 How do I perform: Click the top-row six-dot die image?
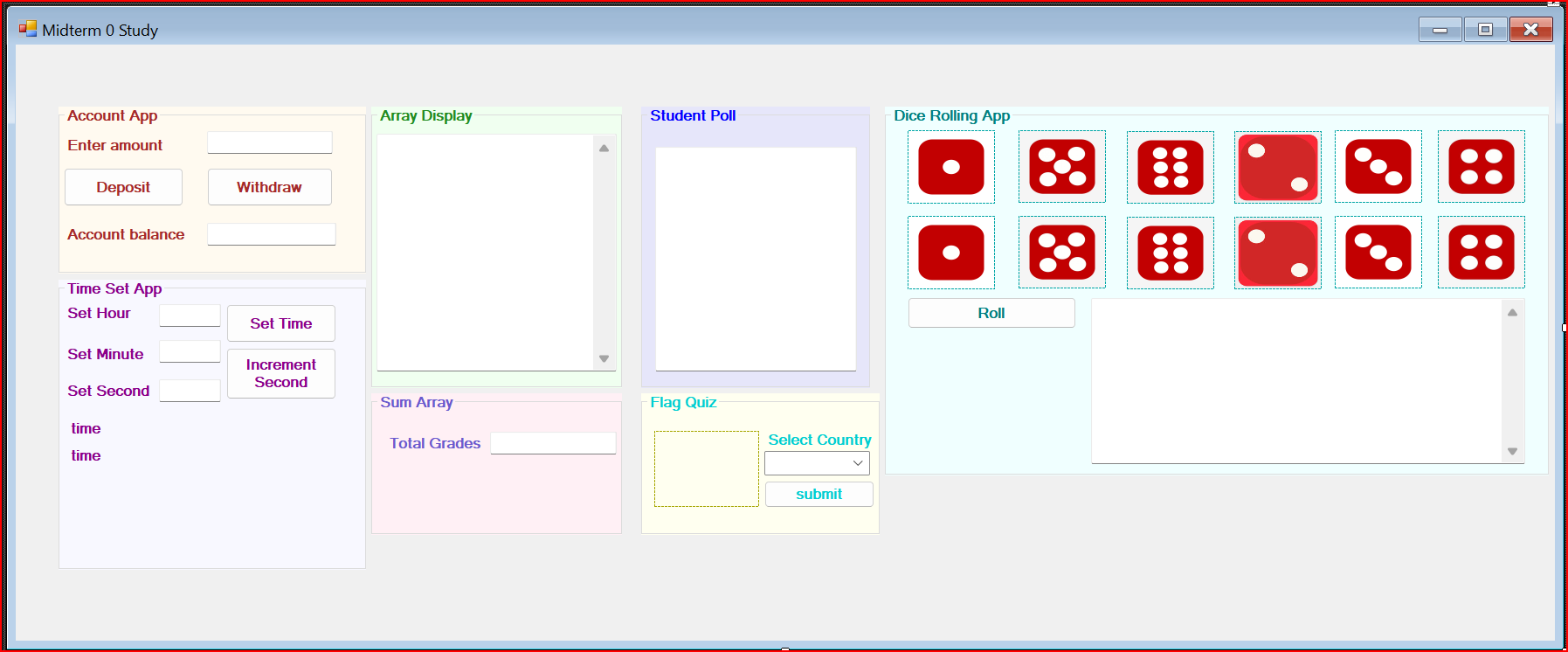coord(1171,168)
